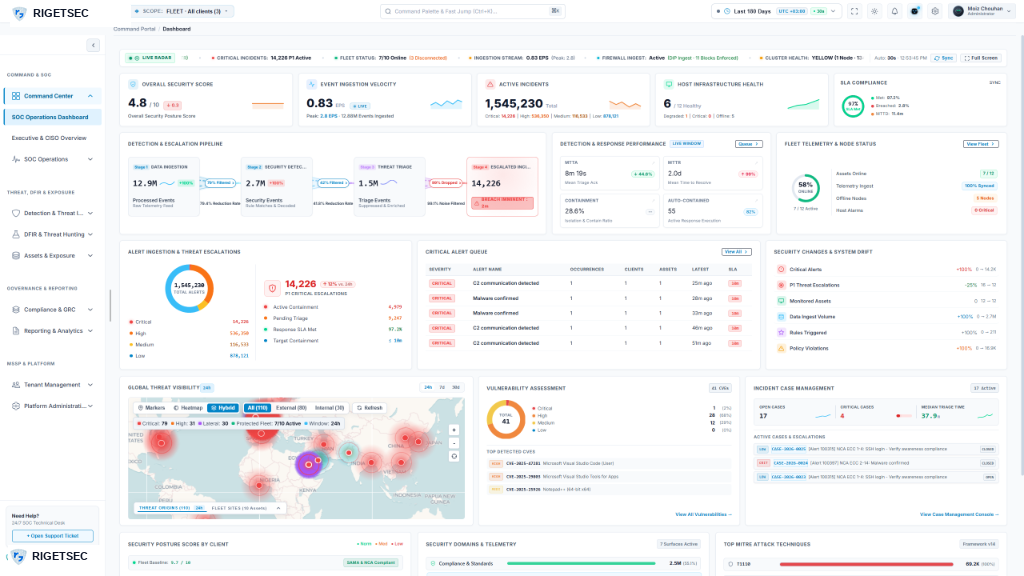Select the Markers map mode

[x=151, y=408]
